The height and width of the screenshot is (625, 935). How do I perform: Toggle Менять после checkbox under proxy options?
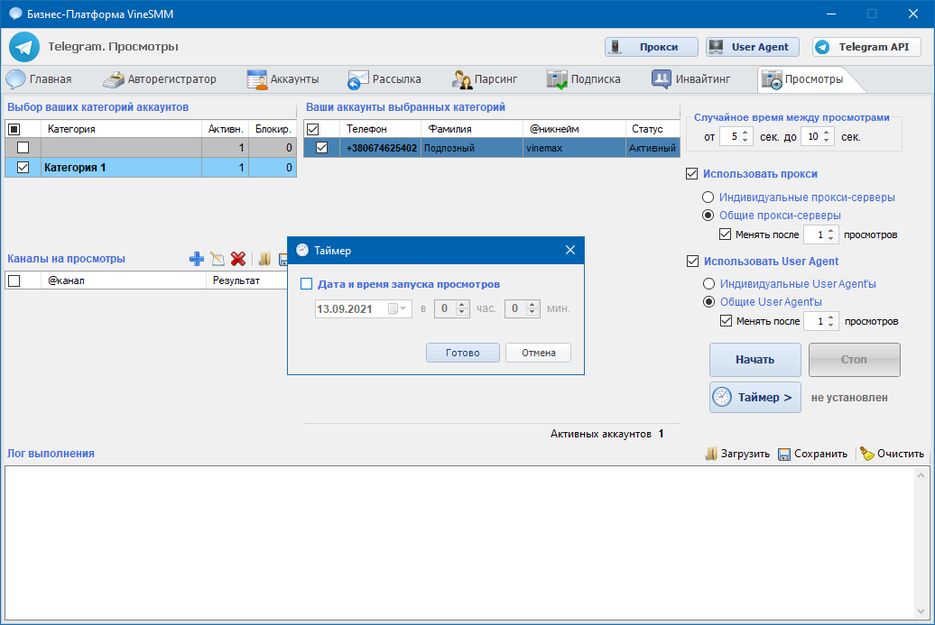click(x=725, y=234)
